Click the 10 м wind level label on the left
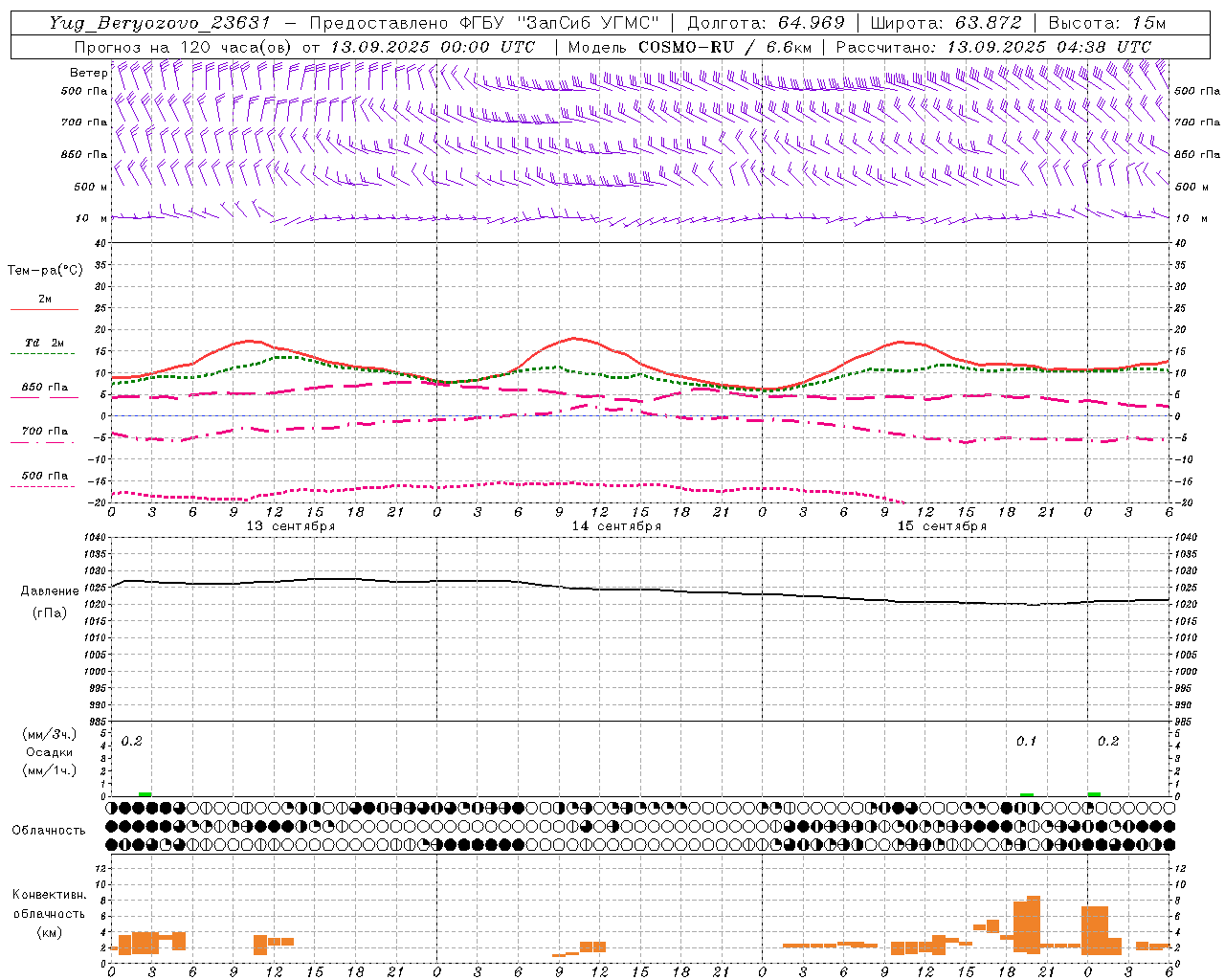 (91, 218)
